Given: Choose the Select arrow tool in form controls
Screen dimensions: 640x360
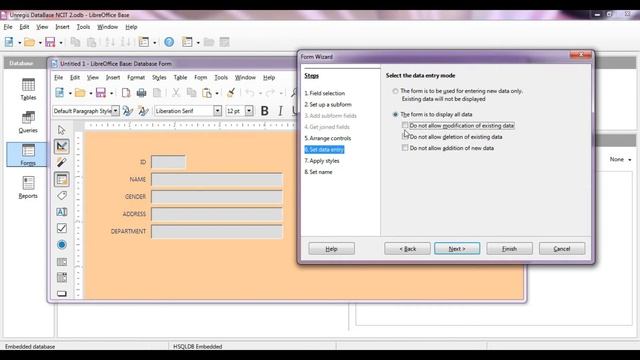Looking at the screenshot, I should pos(62,130).
